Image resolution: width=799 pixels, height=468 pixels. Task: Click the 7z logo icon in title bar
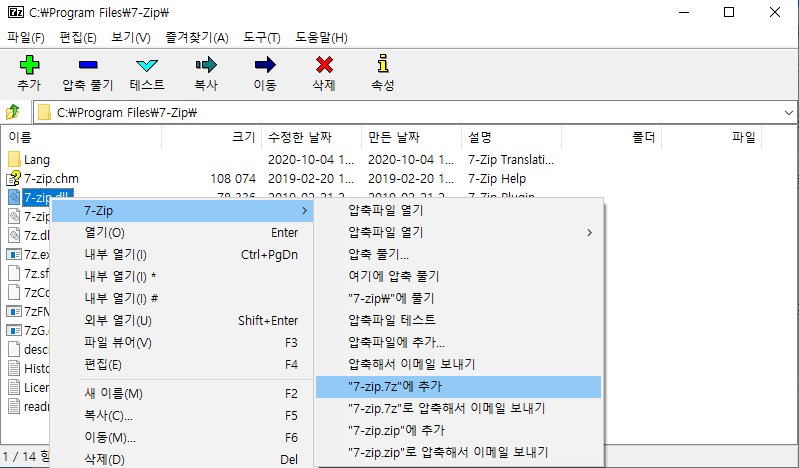point(16,12)
